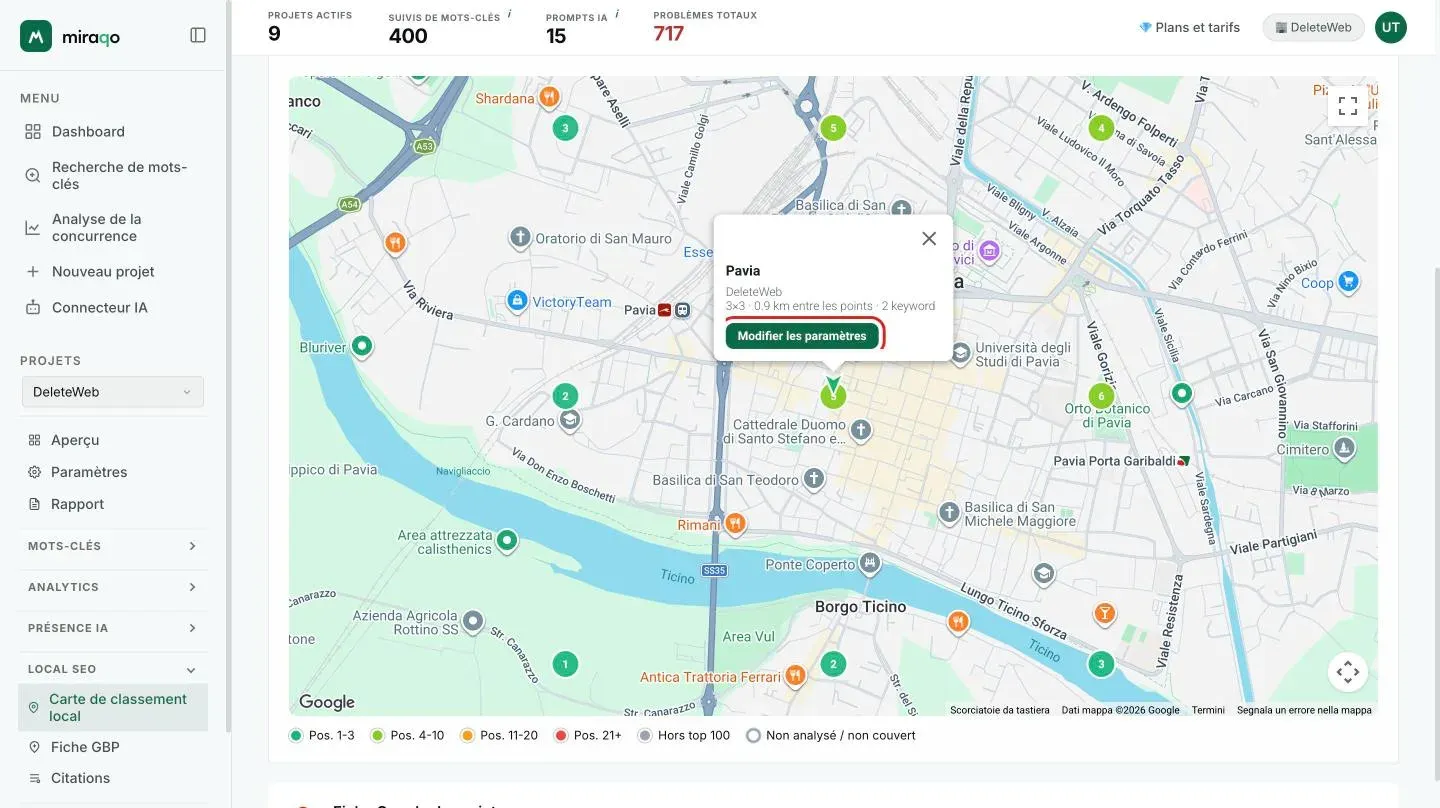This screenshot has height=808, width=1440.
Task: Select the Rimani restaurant pin
Action: click(735, 523)
